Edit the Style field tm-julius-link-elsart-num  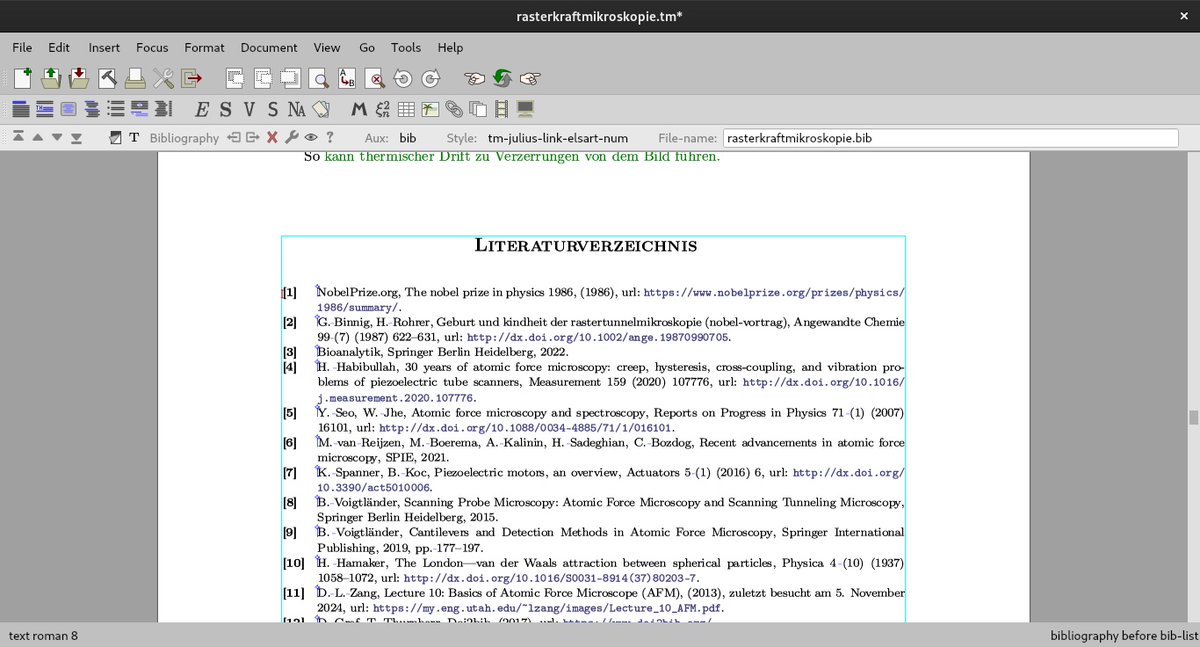click(558, 138)
